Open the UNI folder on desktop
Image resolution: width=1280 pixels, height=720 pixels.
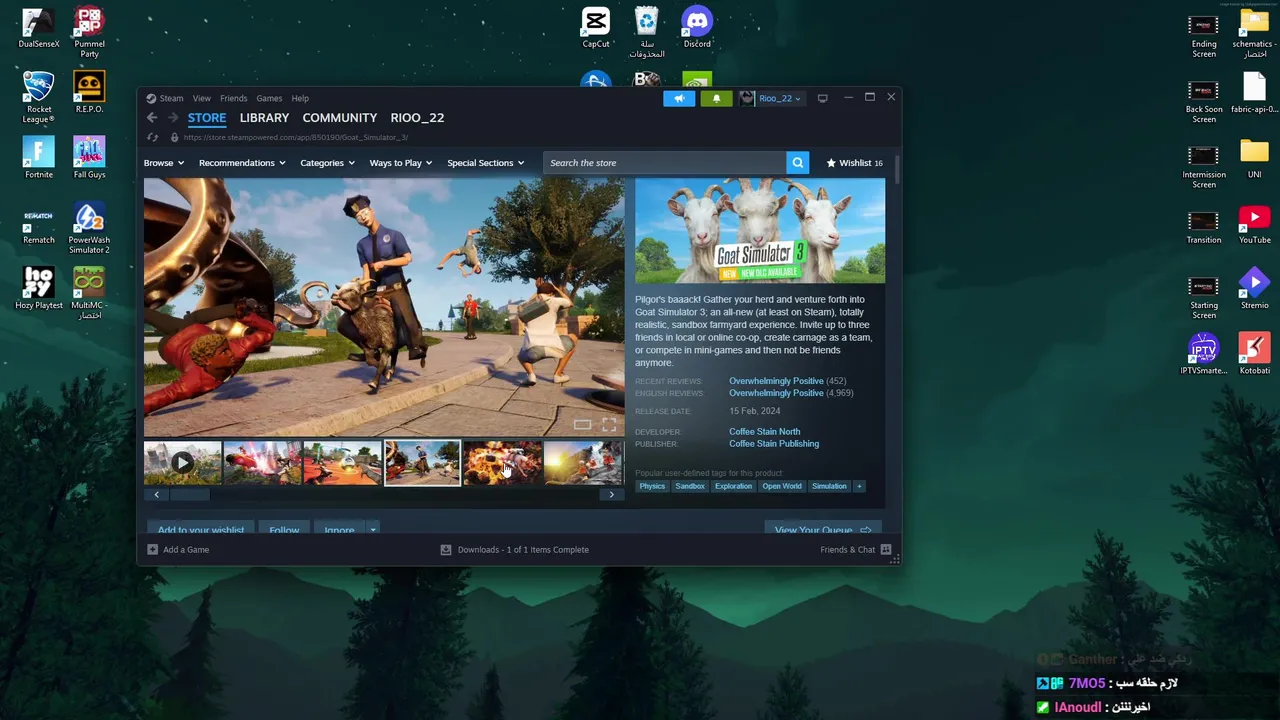(1254, 158)
